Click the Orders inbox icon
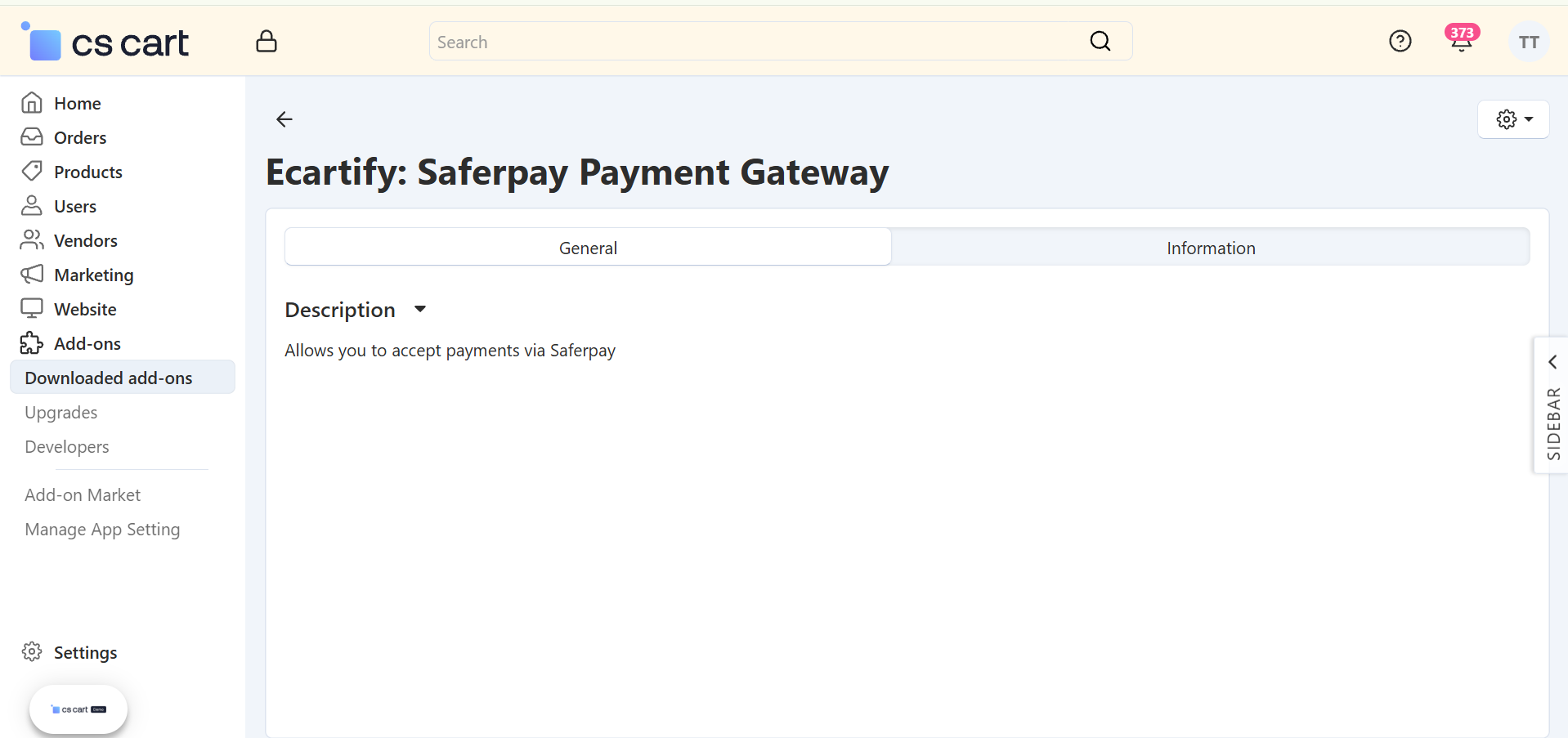The height and width of the screenshot is (738, 1568). coord(32,137)
